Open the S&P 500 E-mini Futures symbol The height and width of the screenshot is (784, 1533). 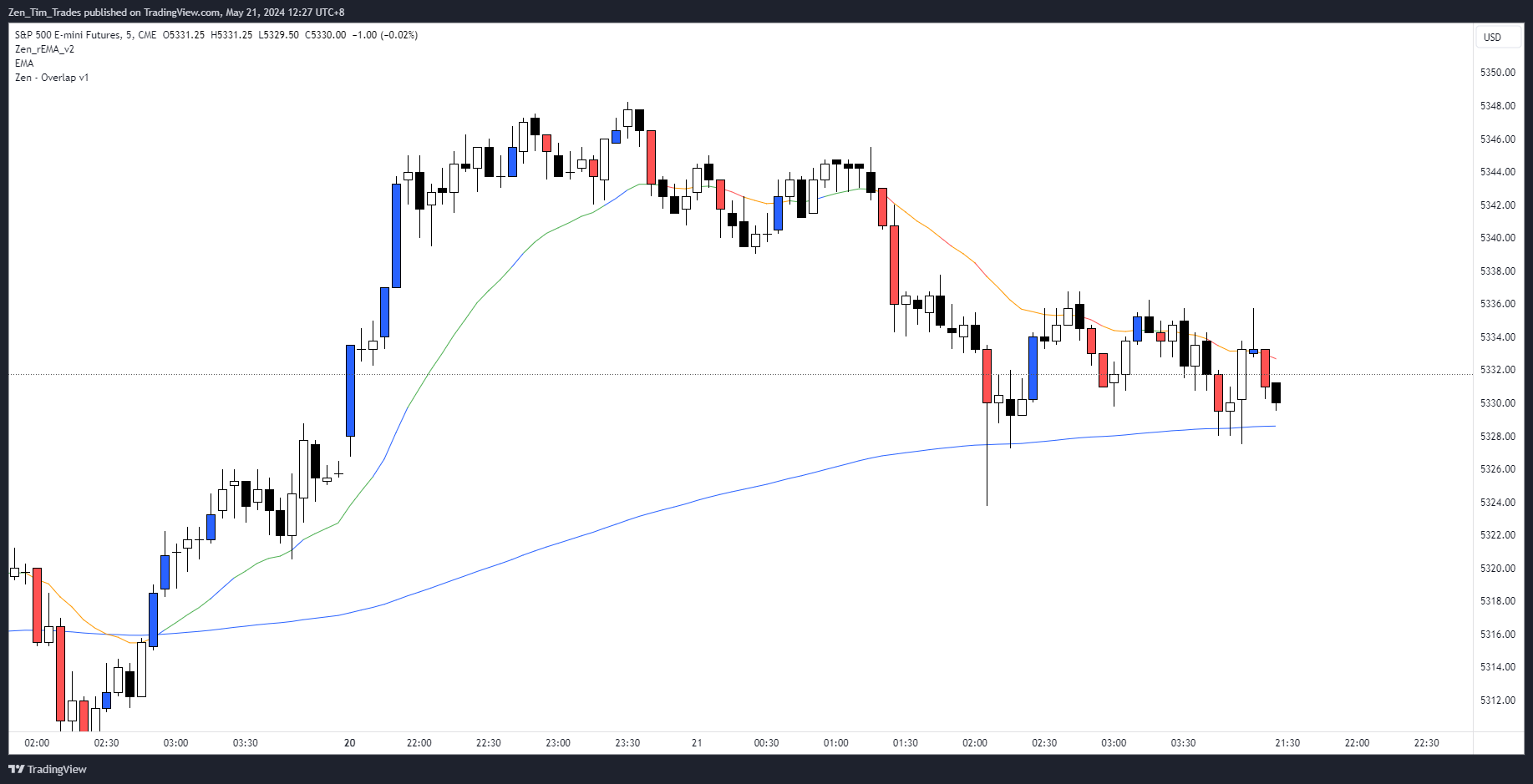(x=69, y=35)
